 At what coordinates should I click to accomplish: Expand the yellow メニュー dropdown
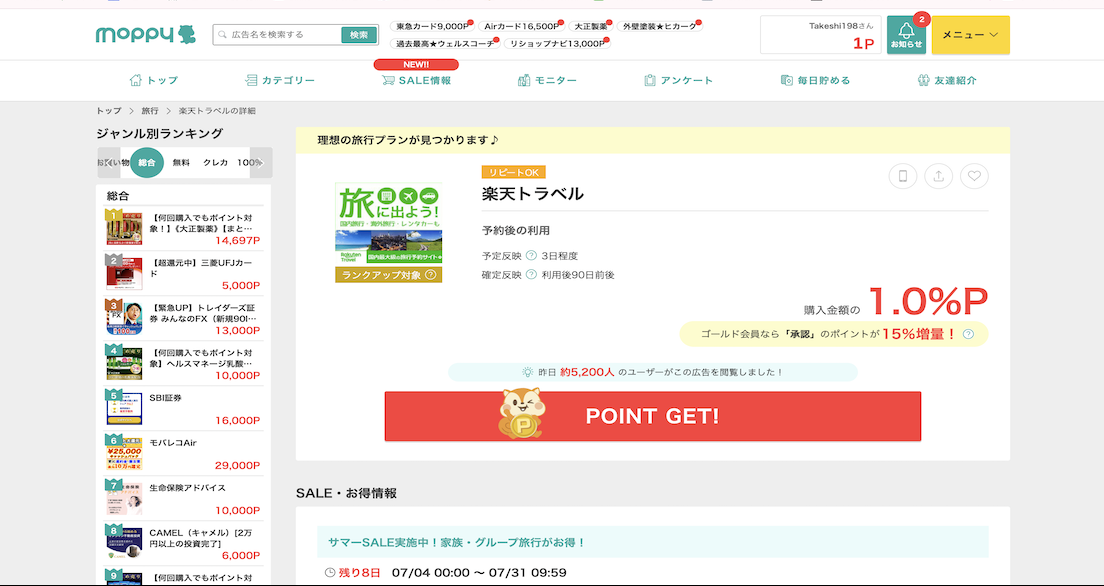(970, 35)
